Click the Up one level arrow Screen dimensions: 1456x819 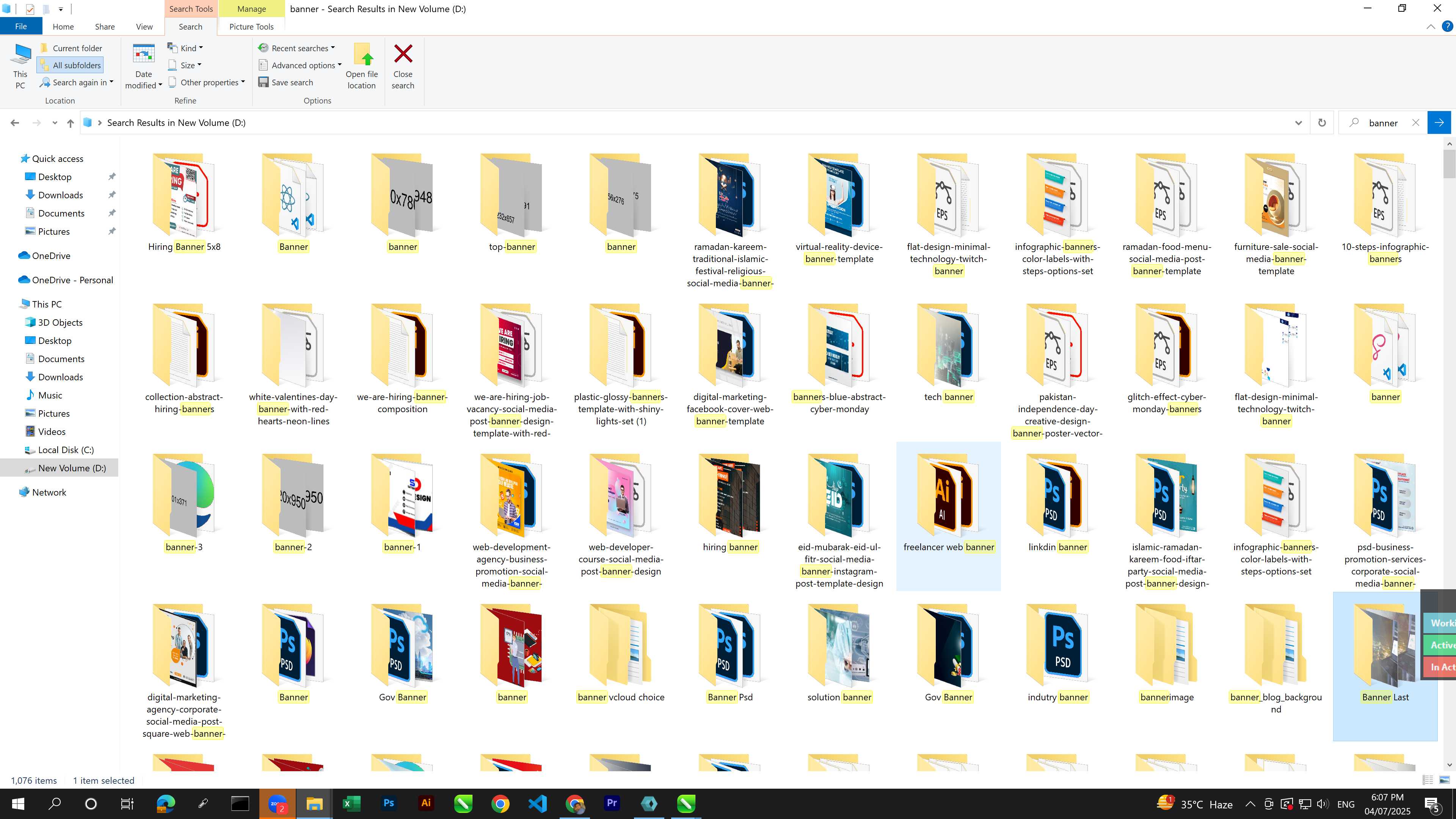(70, 122)
